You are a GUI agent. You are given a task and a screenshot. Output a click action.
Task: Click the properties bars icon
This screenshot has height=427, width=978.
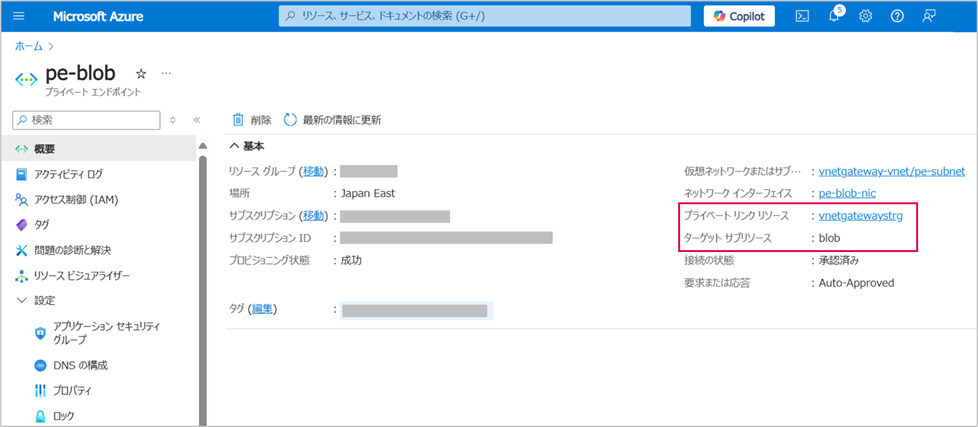pos(40,391)
